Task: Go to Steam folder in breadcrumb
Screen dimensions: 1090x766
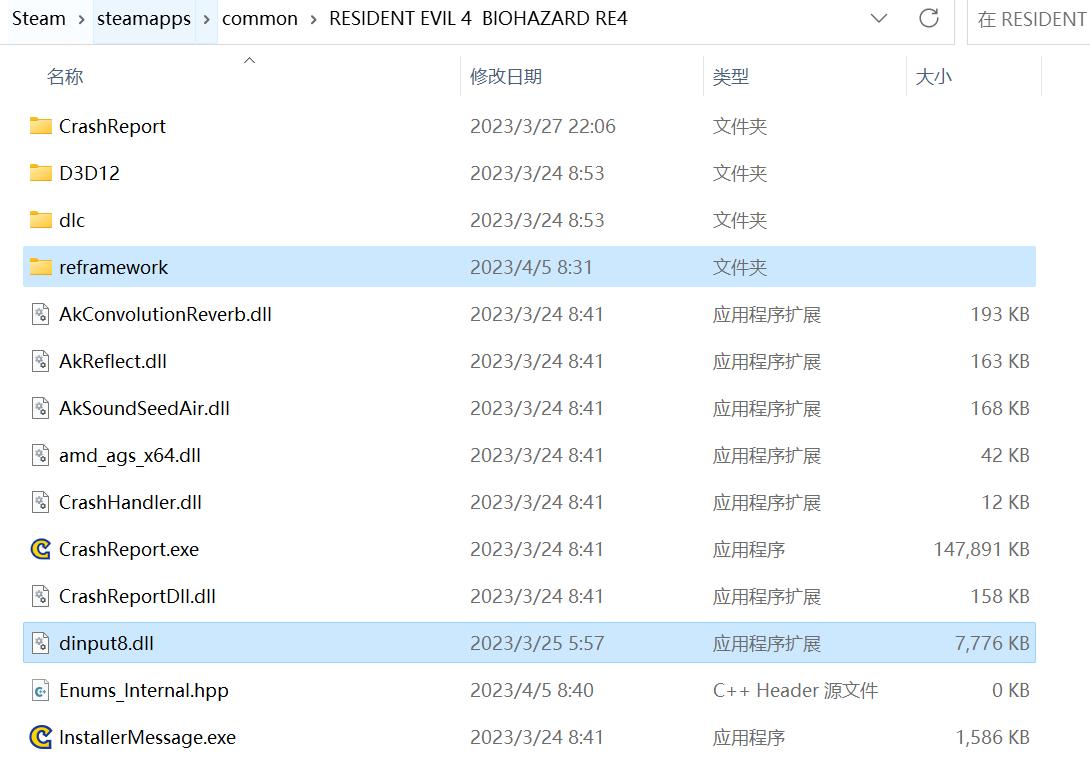Action: 38,19
